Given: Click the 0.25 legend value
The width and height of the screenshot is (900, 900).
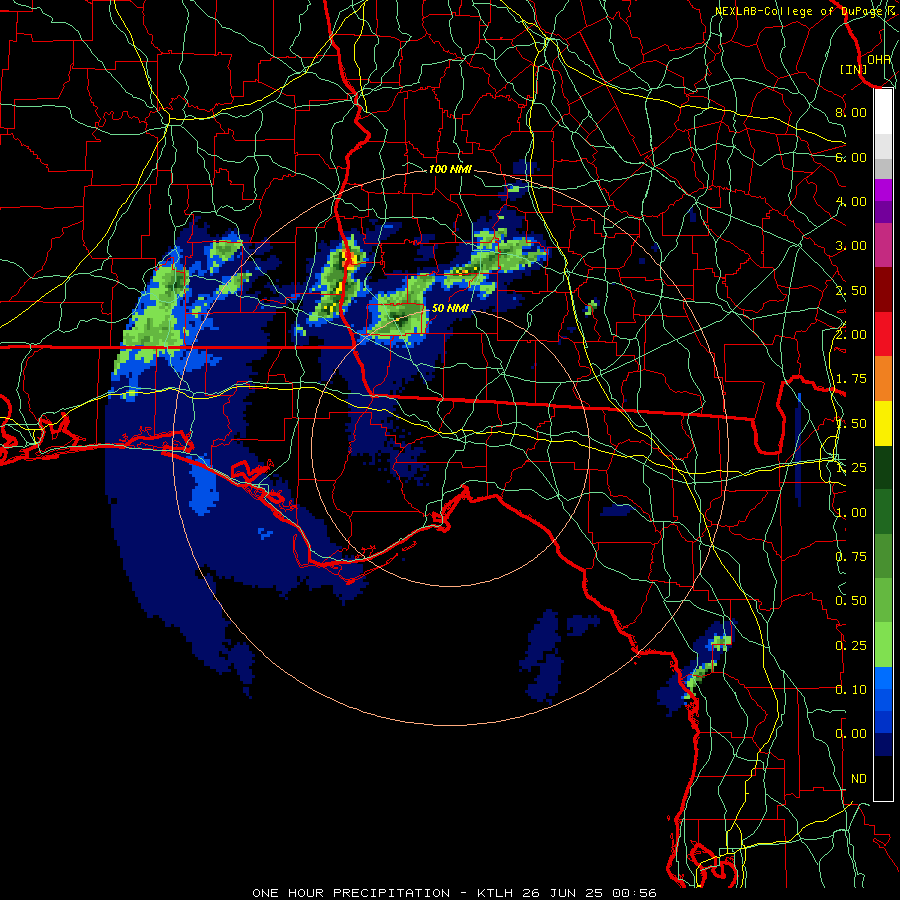Looking at the screenshot, I should click(851, 646).
